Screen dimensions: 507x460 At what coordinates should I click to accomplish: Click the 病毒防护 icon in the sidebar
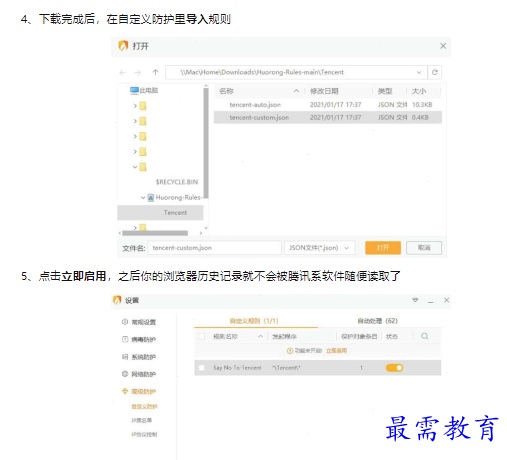click(x=125, y=339)
